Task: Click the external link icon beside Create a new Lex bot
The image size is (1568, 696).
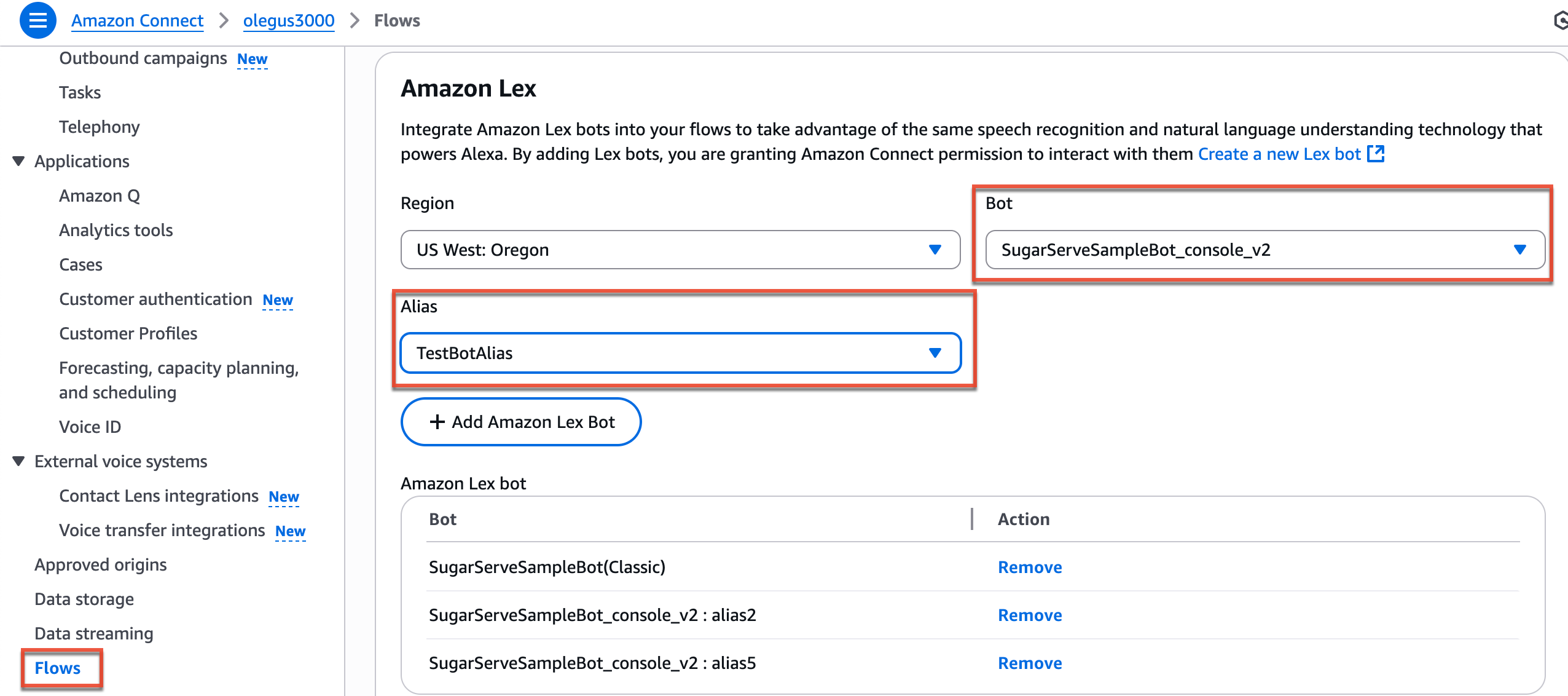Action: [x=1376, y=154]
